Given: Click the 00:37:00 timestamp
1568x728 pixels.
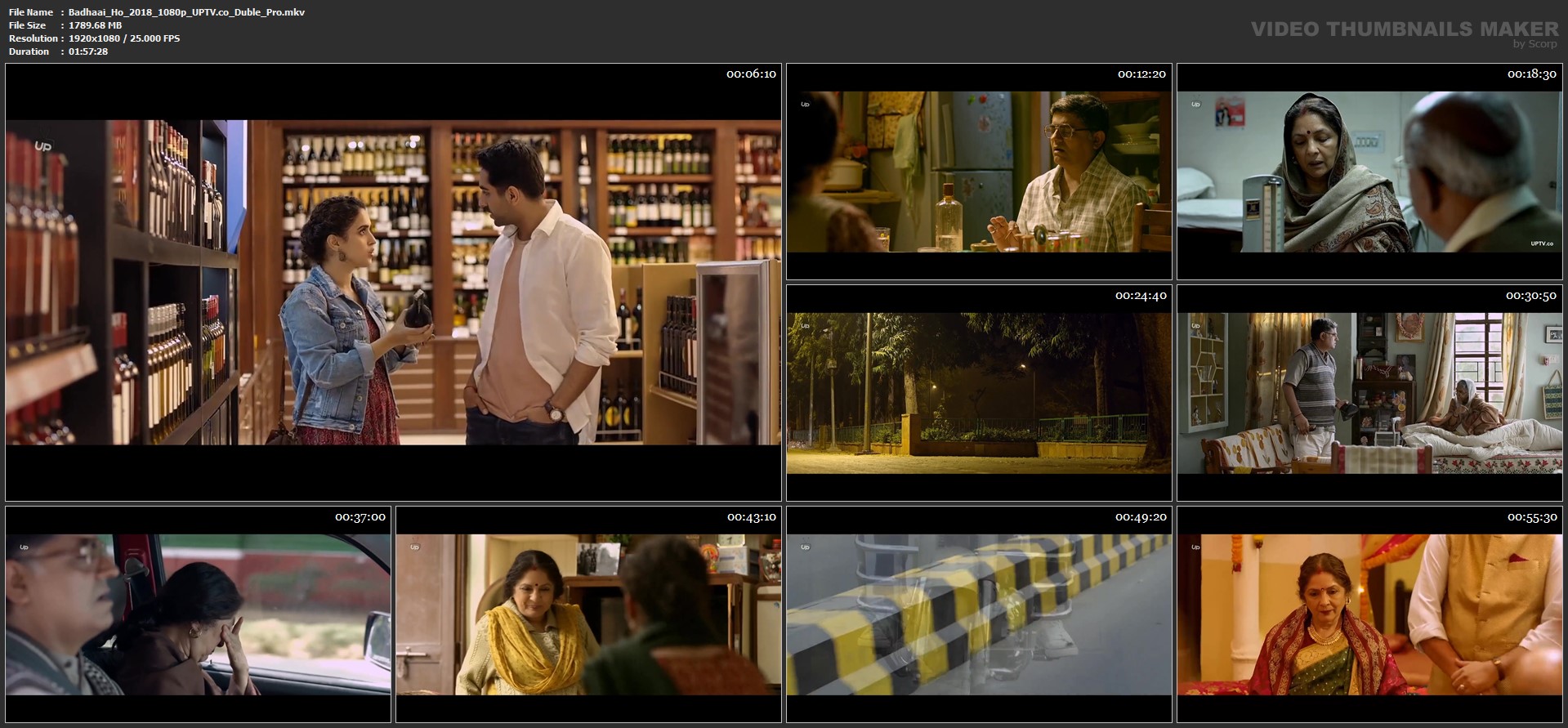Looking at the screenshot, I should [x=360, y=517].
